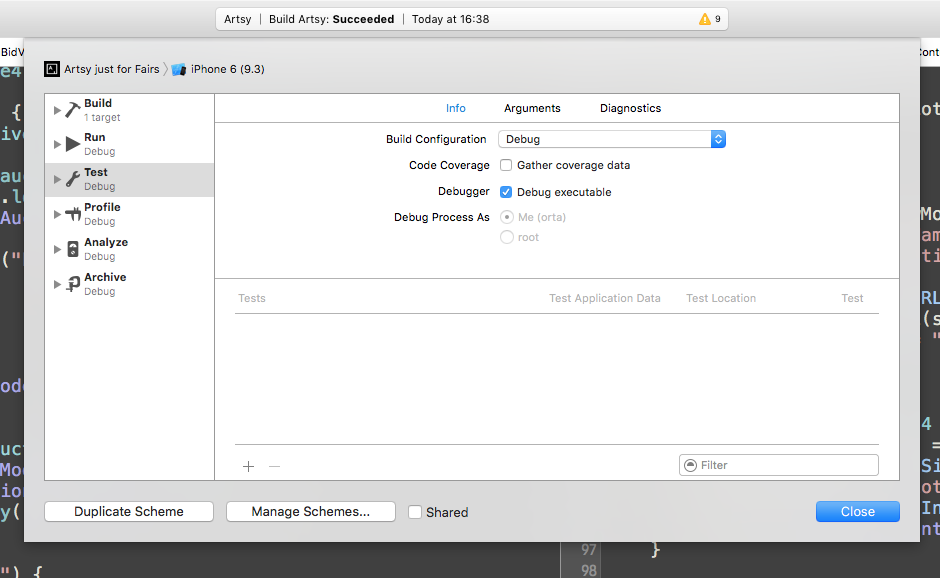This screenshot has height=578, width=940.
Task: Select the Me (orta) radio button
Action: [507, 217]
